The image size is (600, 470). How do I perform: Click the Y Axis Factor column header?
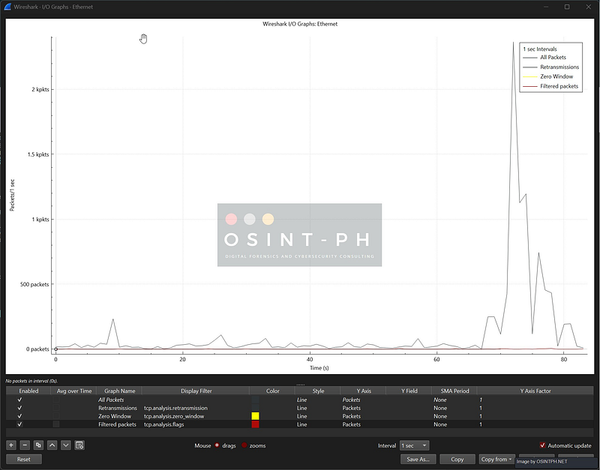[535, 391]
